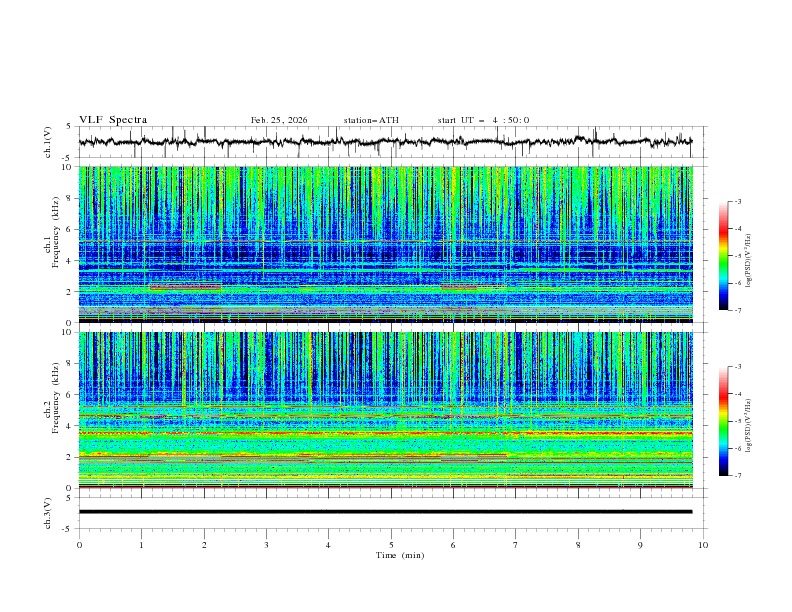Click the upper color bar's log(PSD) label
The image size is (792, 612).
749,261
